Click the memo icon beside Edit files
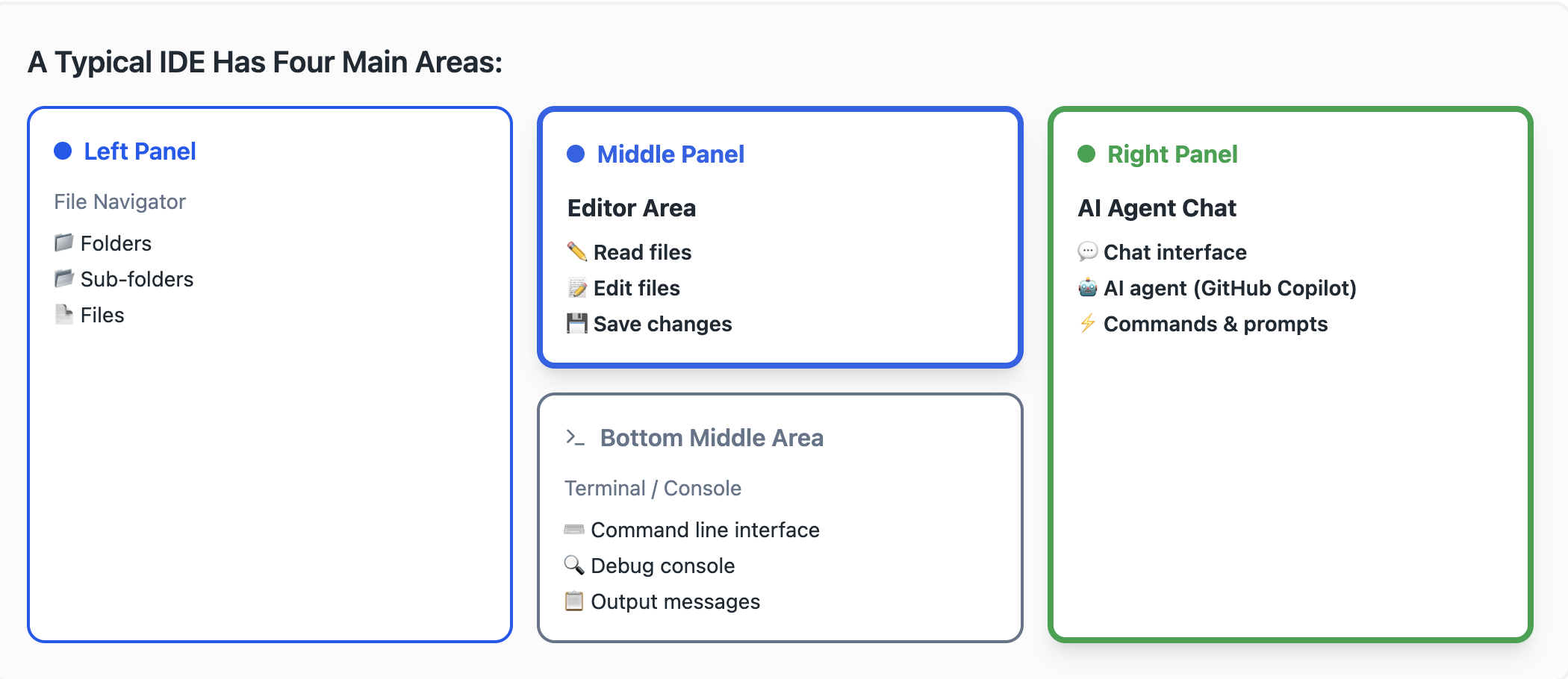 [576, 287]
